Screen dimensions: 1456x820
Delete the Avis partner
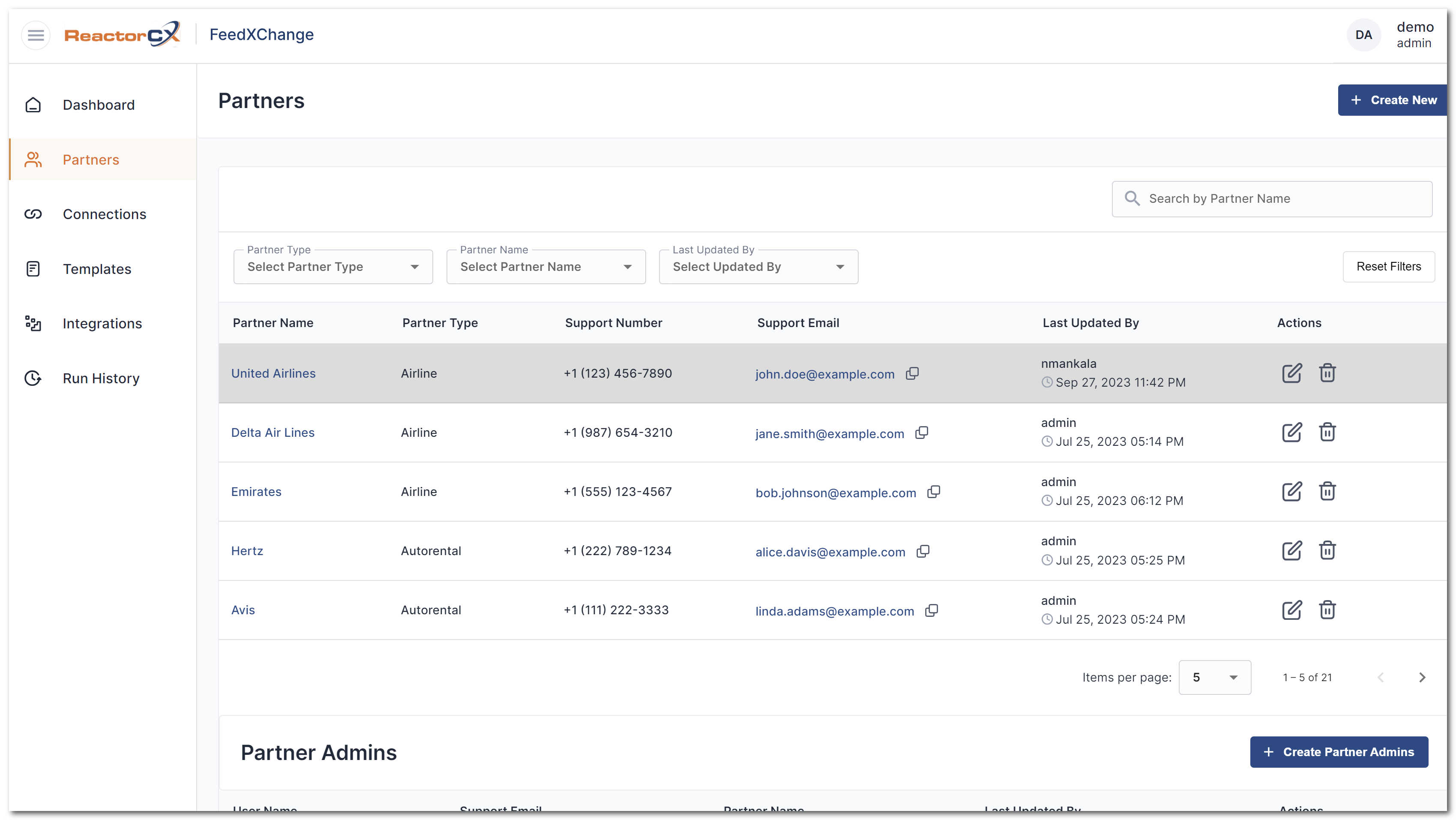click(1327, 610)
